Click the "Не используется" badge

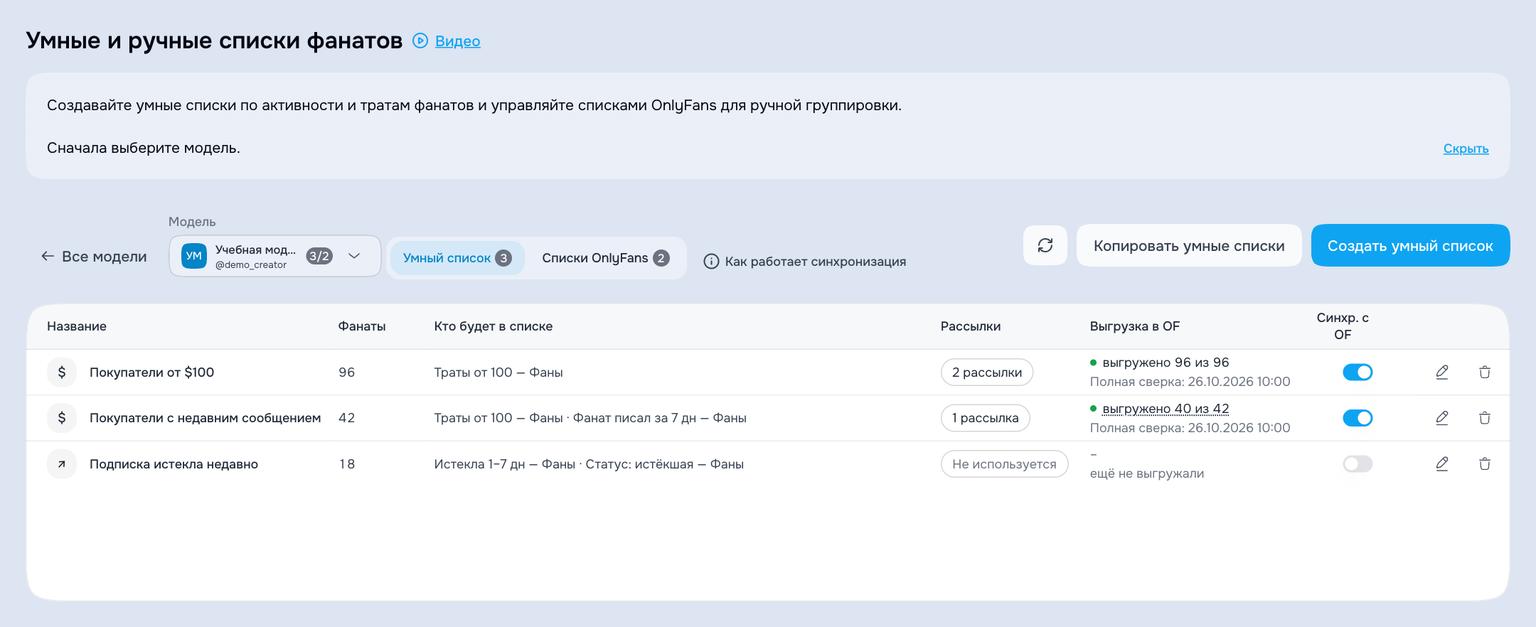pyautogui.click(x=1004, y=464)
